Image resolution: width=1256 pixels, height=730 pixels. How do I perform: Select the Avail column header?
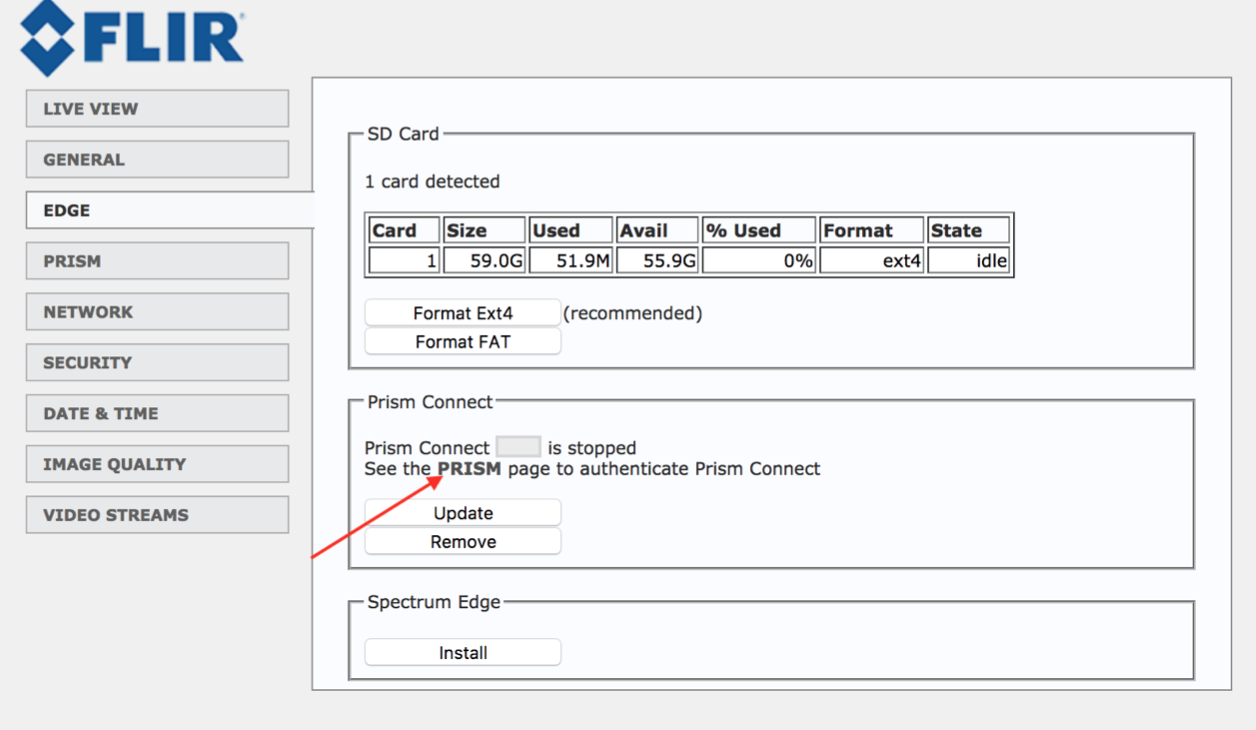coord(657,230)
